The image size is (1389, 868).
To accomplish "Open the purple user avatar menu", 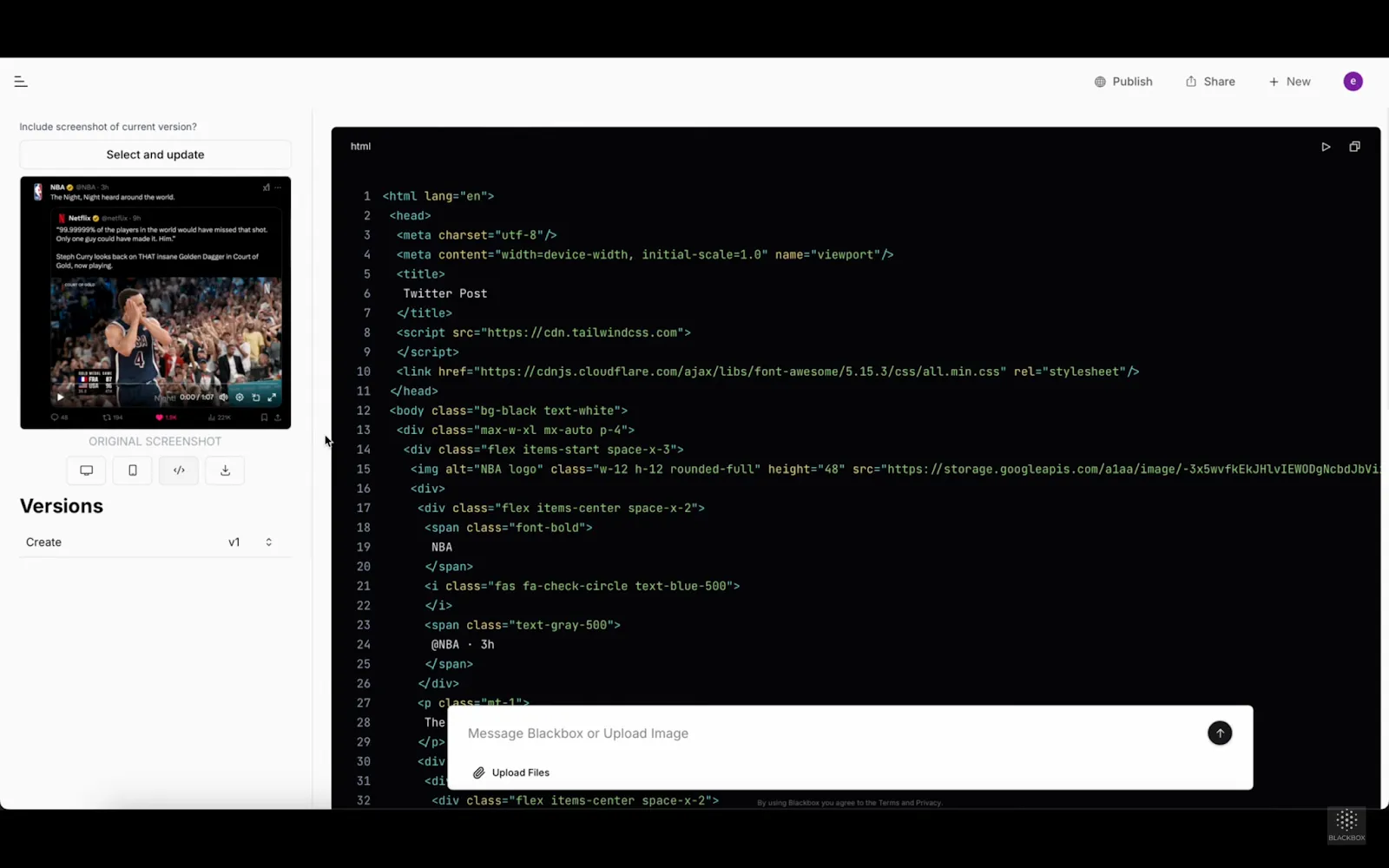I will 1353,82.
